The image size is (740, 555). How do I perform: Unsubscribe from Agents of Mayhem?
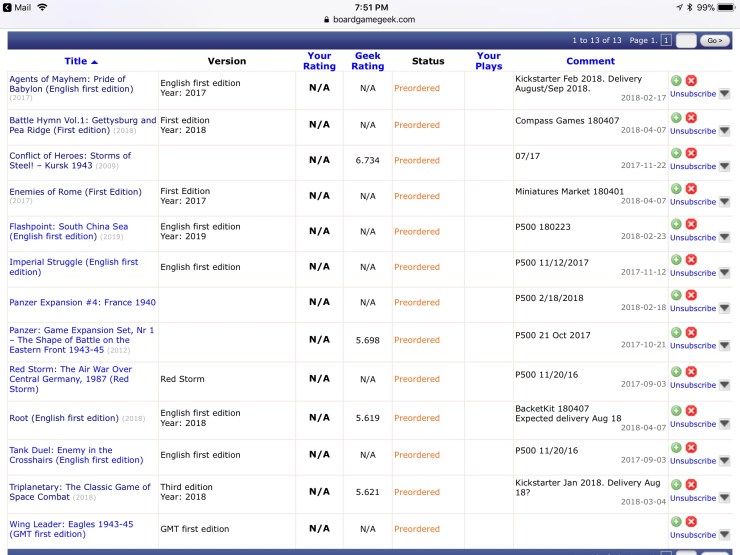click(x=693, y=94)
